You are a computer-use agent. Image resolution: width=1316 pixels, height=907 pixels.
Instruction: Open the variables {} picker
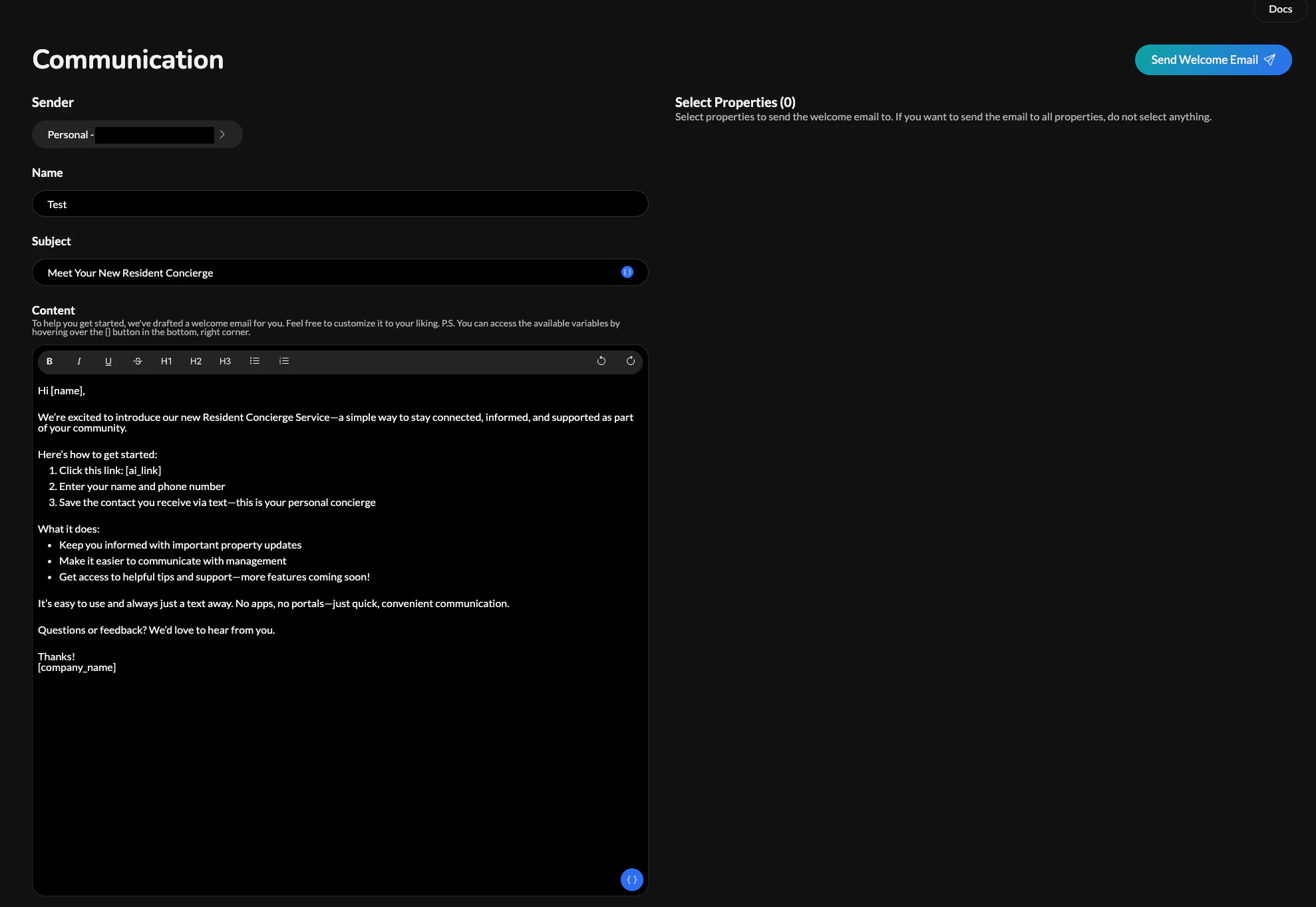631,879
